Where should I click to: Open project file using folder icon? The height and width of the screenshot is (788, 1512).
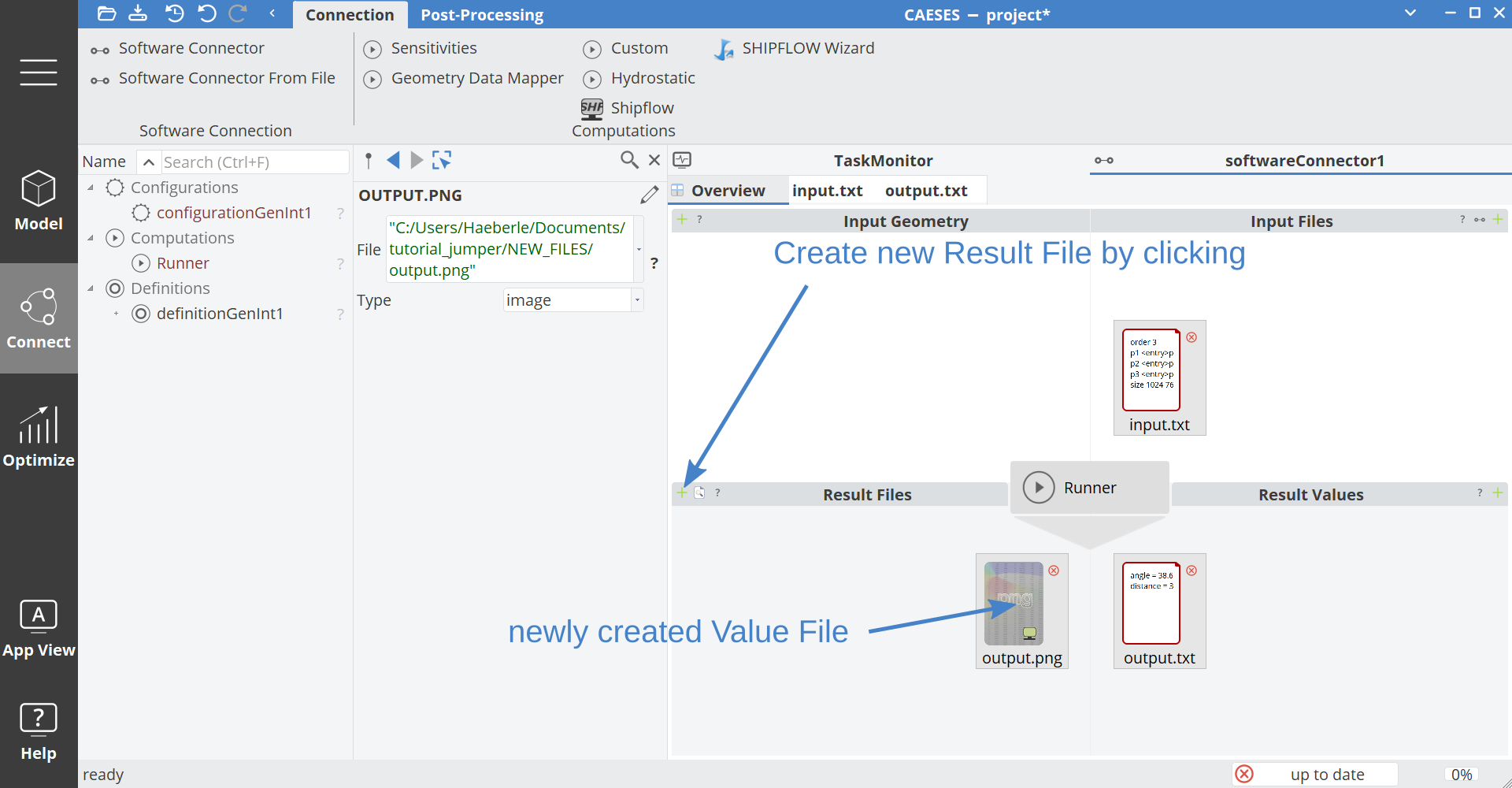coord(107,13)
